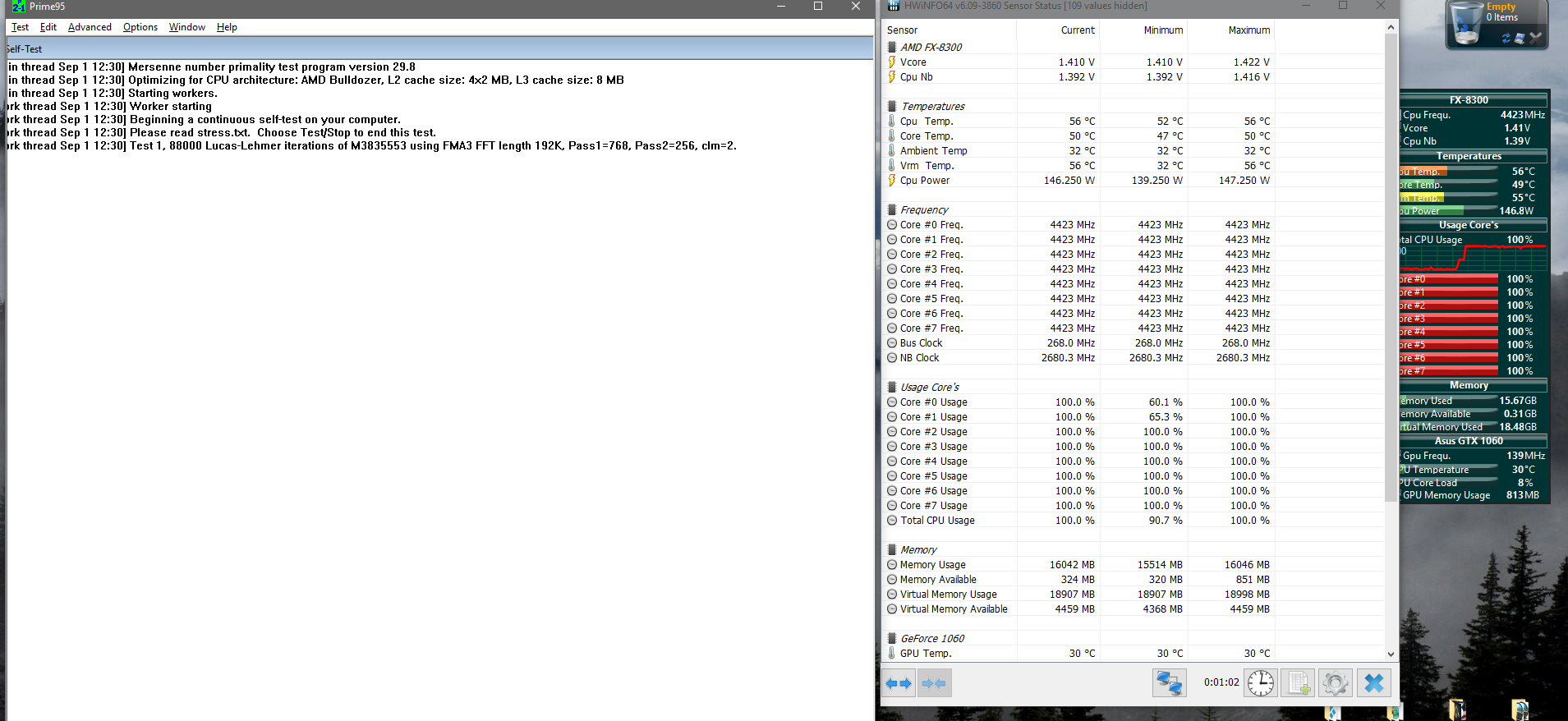
Task: Click the Memory group chip icon
Action: click(x=892, y=549)
